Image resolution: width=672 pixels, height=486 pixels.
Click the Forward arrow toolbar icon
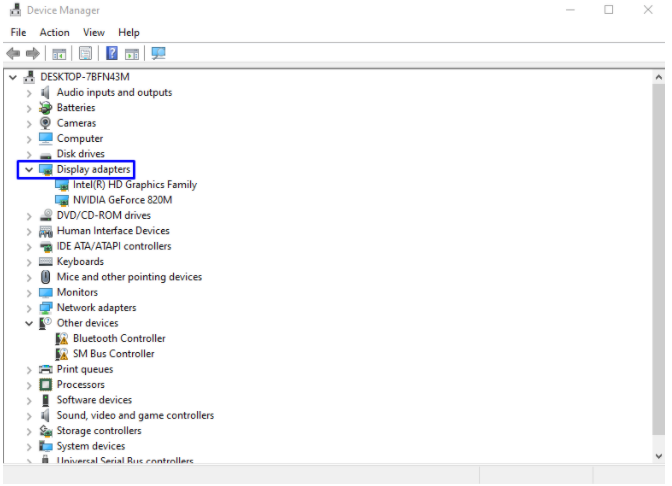tap(33, 54)
